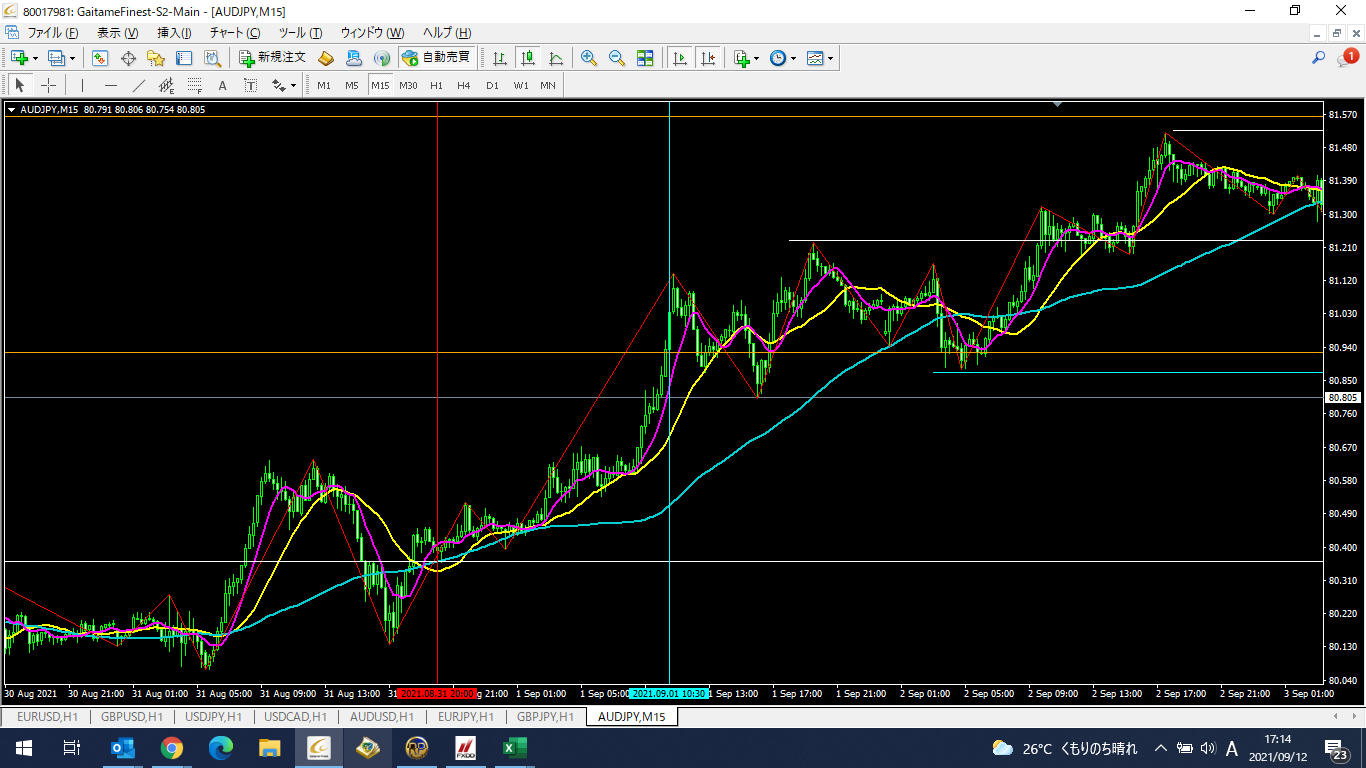The image size is (1366, 768).
Task: Set timeframe to MN
Action: pyautogui.click(x=548, y=85)
